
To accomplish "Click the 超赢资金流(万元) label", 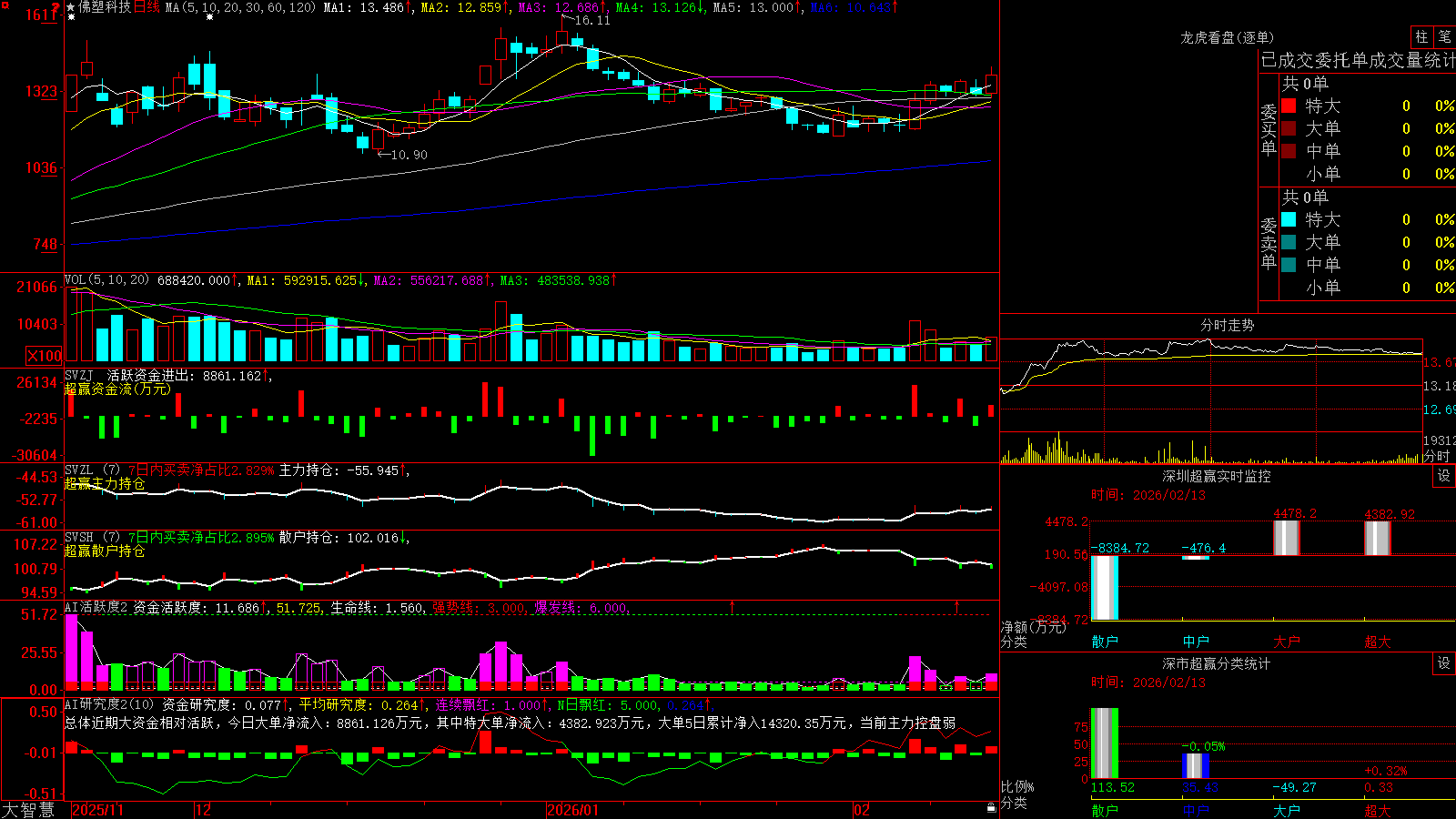I will pos(117,389).
